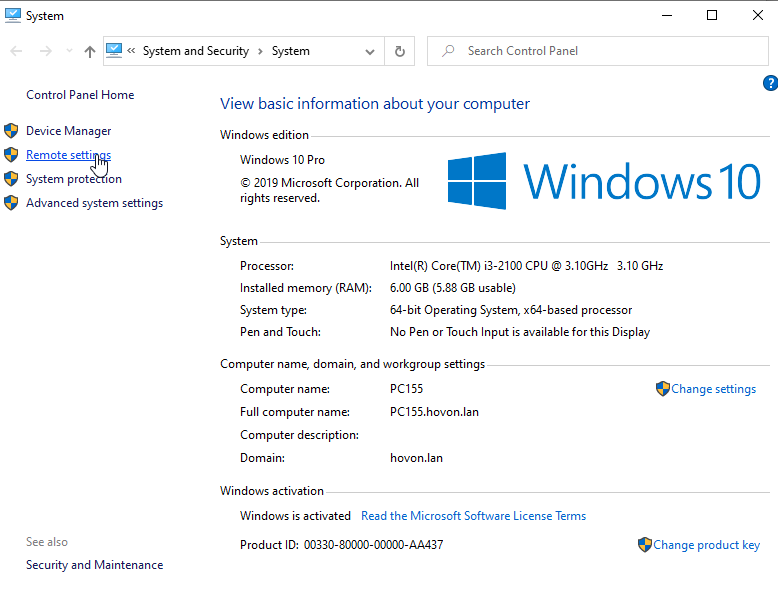
Task: Refresh the System page
Action: tap(400, 51)
